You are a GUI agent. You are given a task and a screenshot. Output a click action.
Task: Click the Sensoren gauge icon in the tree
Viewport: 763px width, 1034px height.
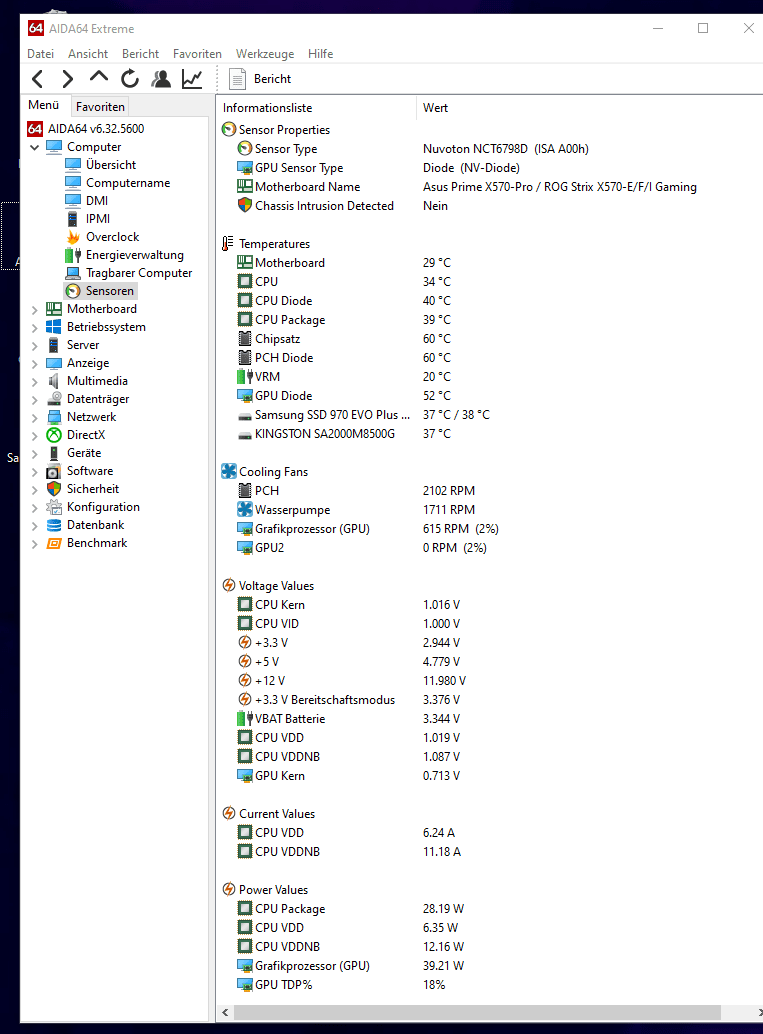(x=73, y=291)
